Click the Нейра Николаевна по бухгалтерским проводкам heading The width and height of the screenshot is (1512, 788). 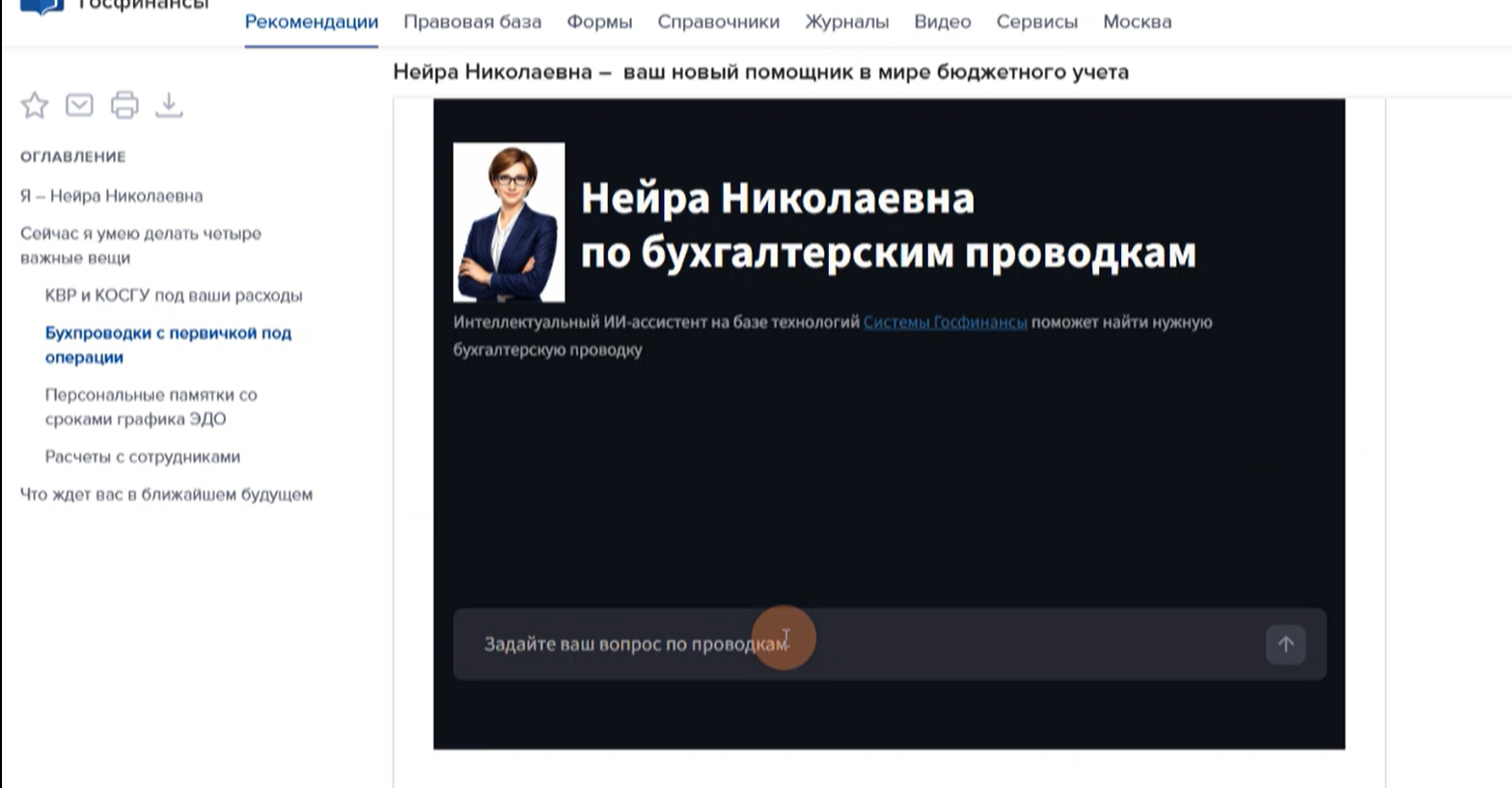click(x=889, y=225)
